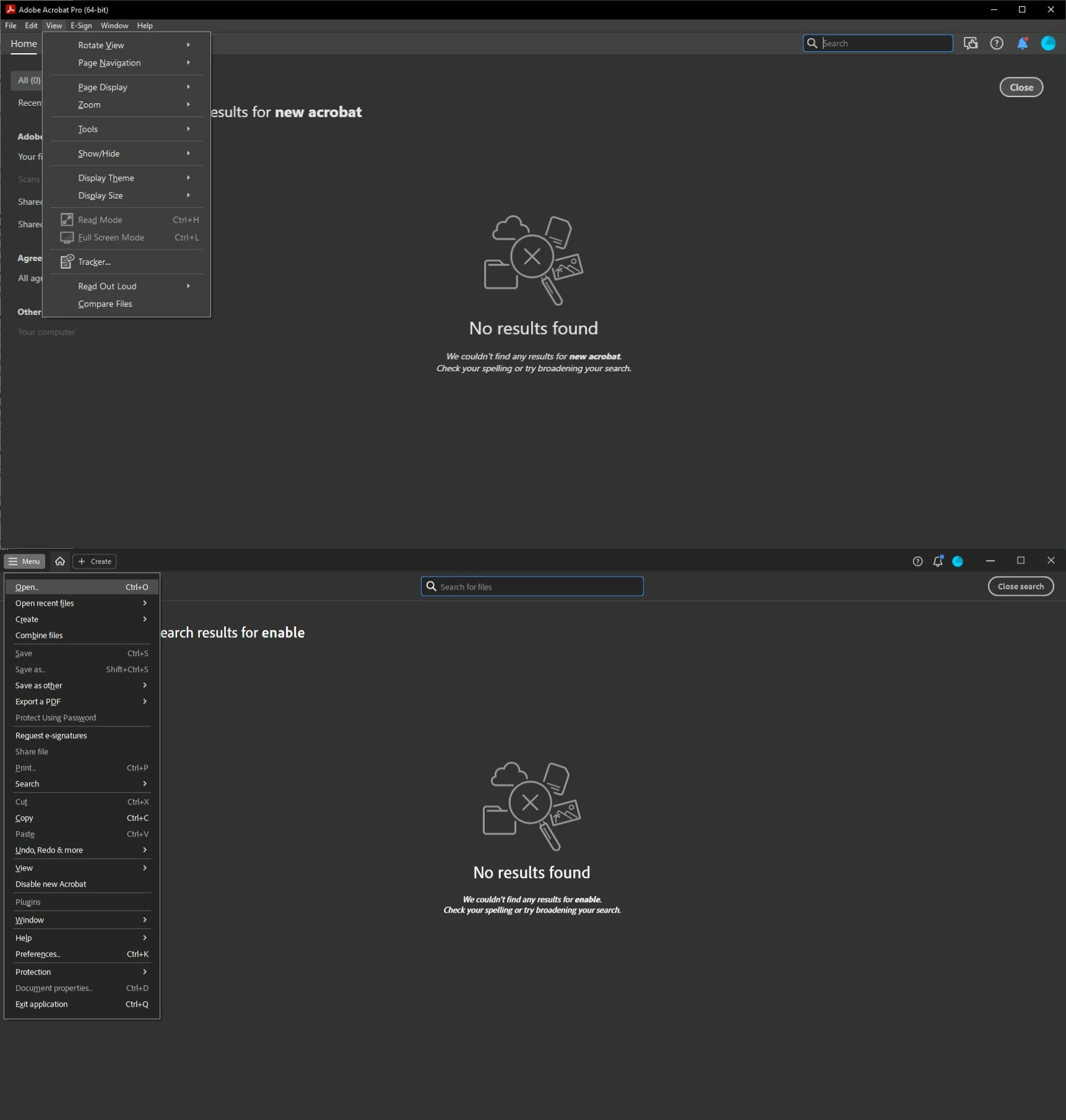Switch to the Home tab

pos(24,43)
